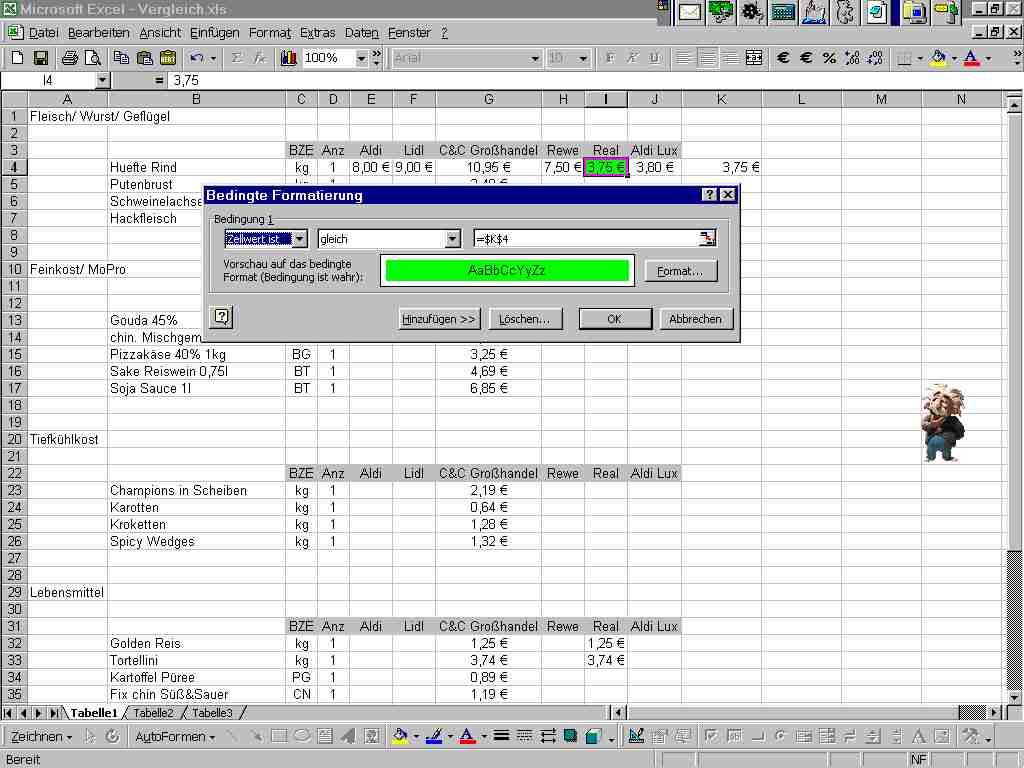
Task: Click the collapse-dialog icon in the formula field
Action: [x=708, y=239]
